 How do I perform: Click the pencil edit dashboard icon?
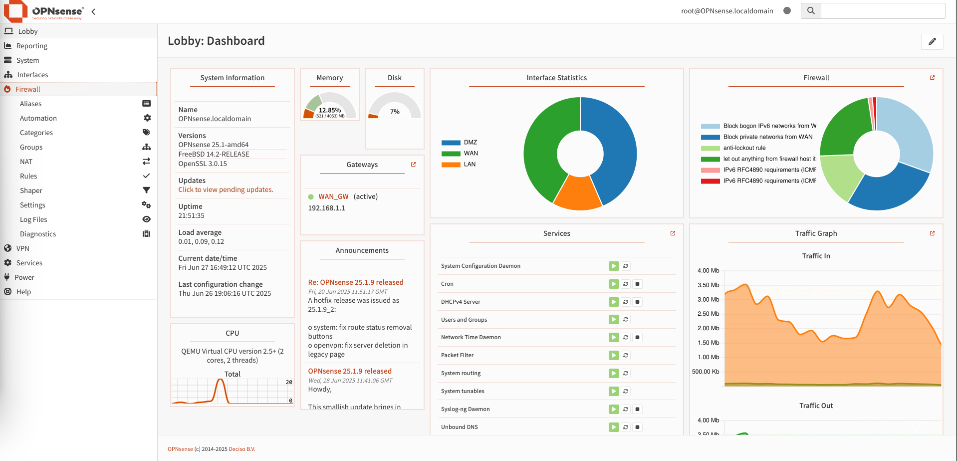pos(932,41)
